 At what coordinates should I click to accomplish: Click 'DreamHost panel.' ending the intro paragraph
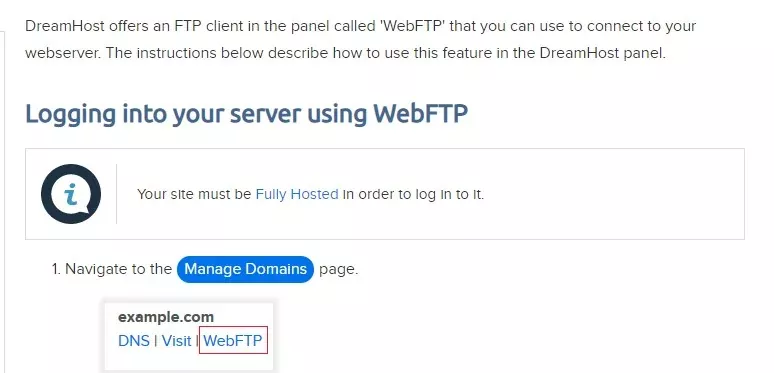[603, 53]
